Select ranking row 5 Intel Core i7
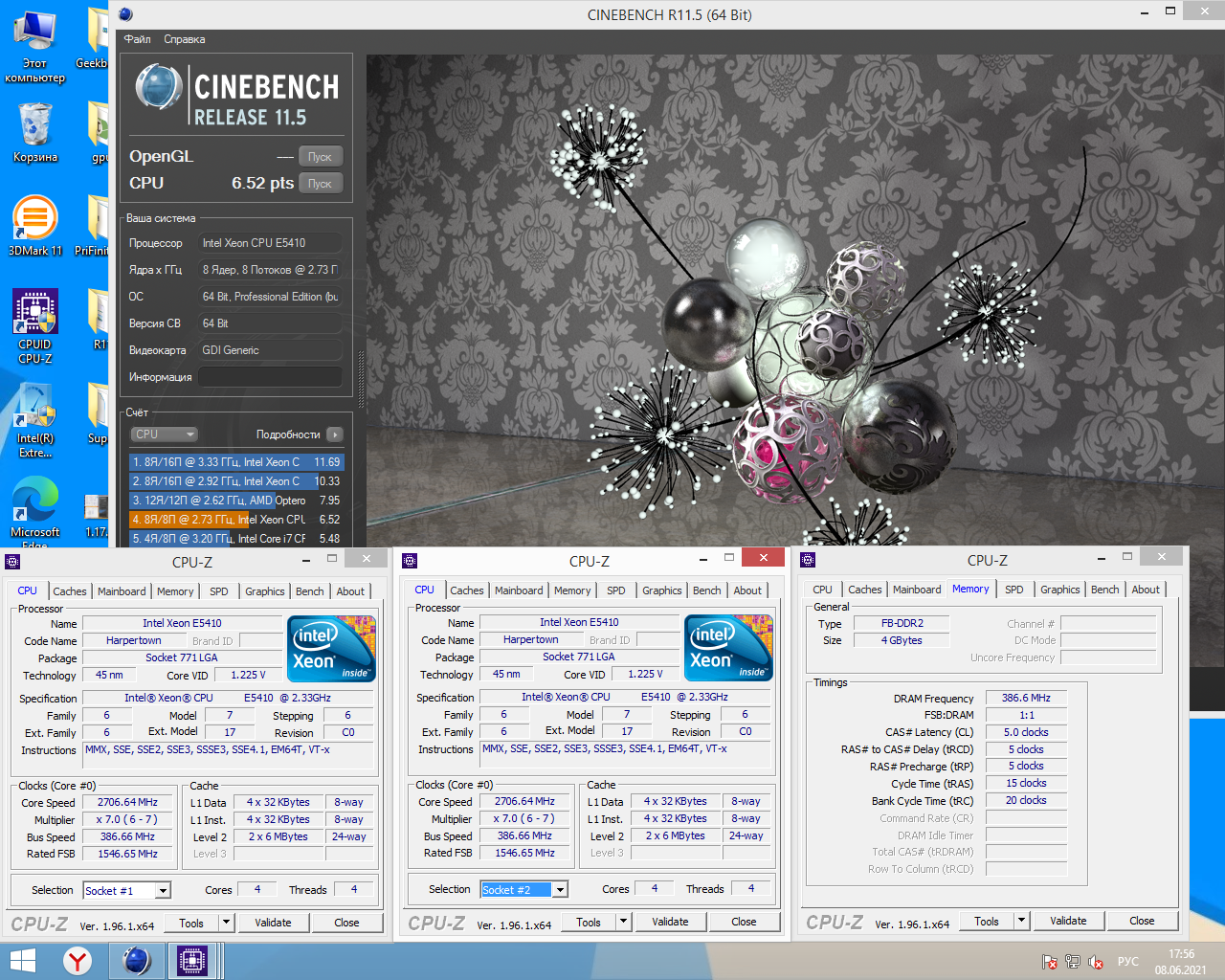The height and width of the screenshot is (980, 1225). pyautogui.click(x=236, y=539)
